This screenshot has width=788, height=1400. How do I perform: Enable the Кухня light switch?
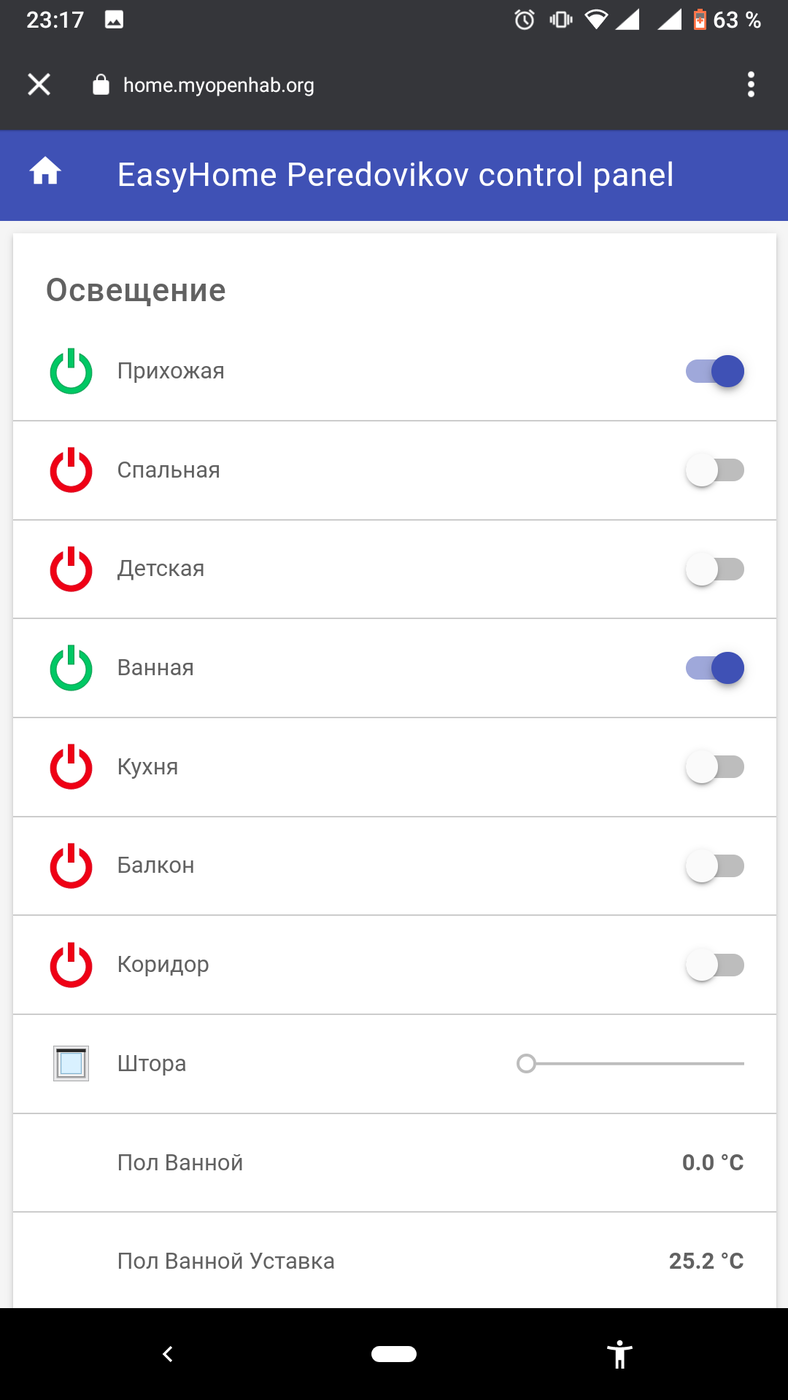tap(715, 767)
